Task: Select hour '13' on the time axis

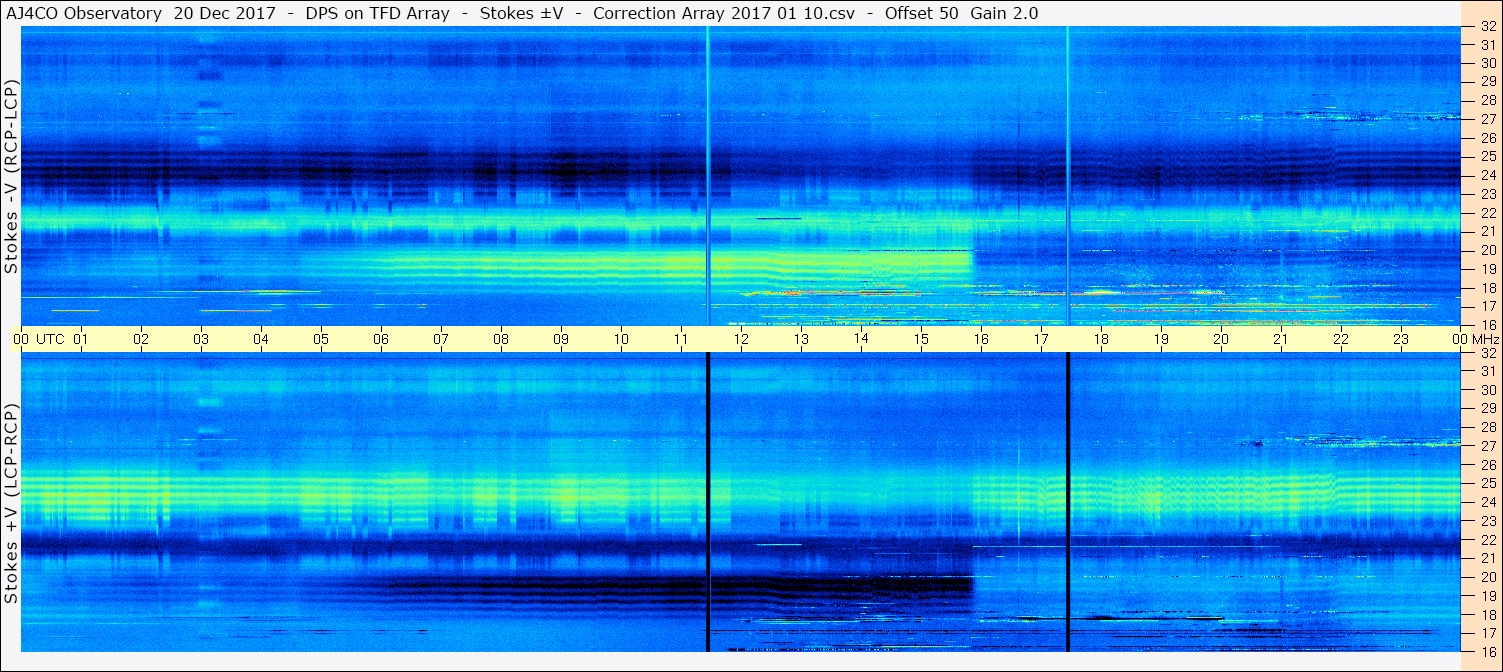Action: click(801, 339)
